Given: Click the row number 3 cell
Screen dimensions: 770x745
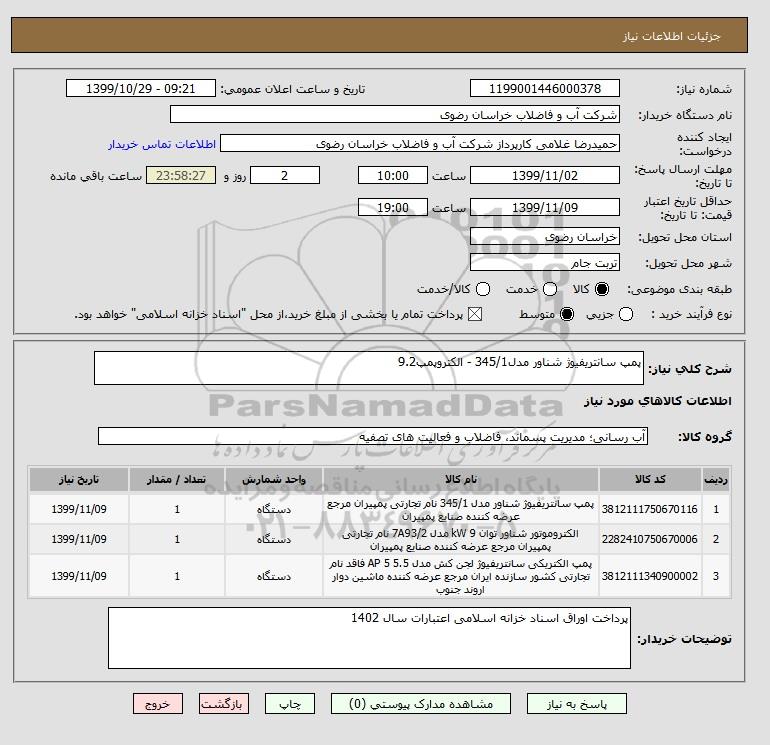Looking at the screenshot, I should 716,576.
